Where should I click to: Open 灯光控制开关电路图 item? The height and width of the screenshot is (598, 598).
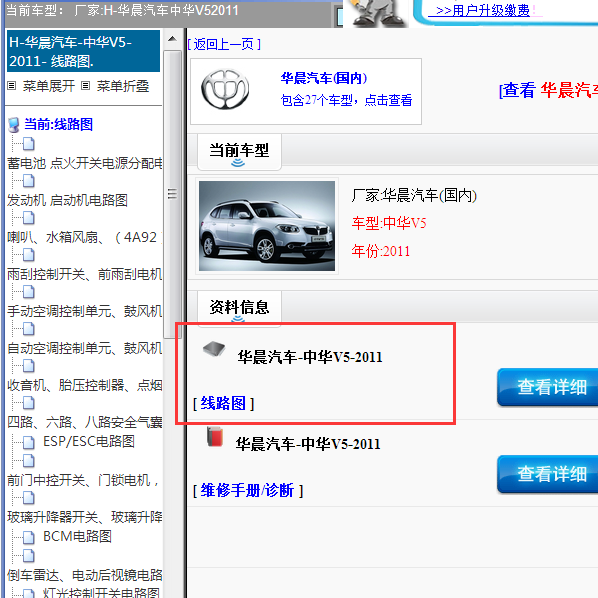click(101, 592)
